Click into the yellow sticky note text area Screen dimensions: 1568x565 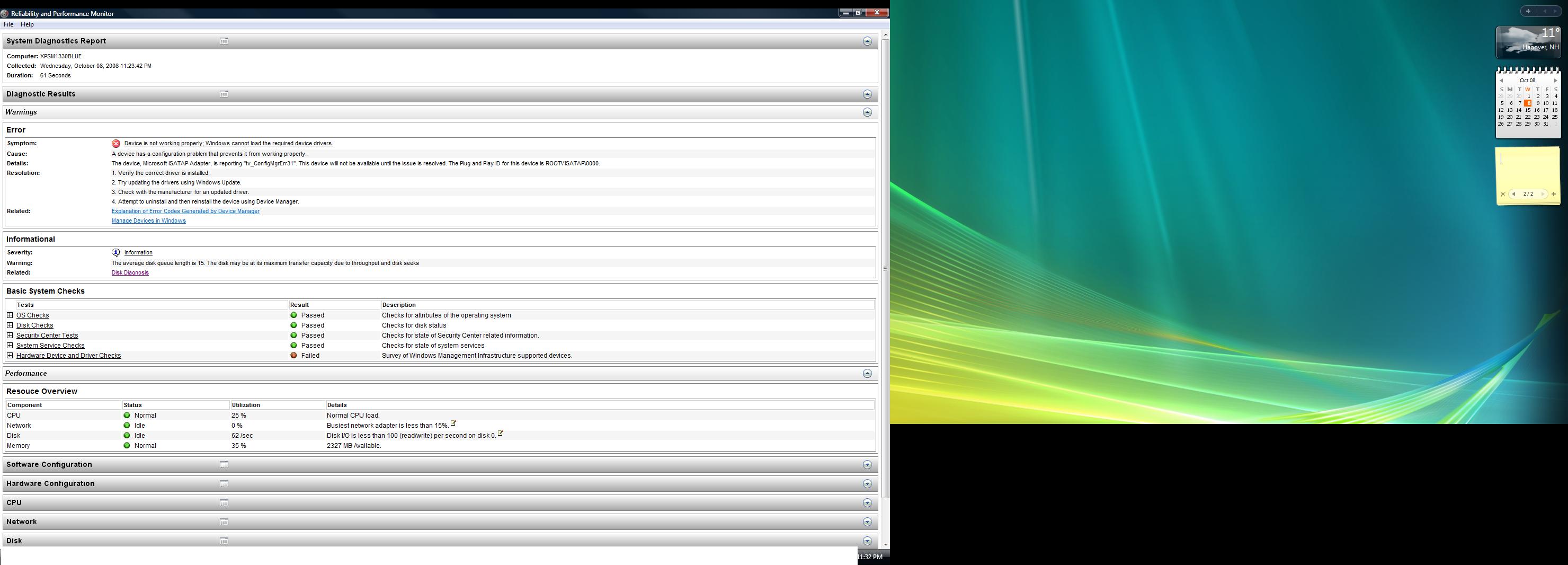[x=1528, y=169]
